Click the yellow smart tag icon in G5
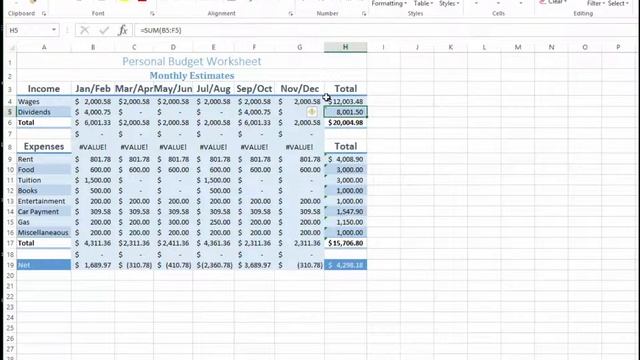The width and height of the screenshot is (640, 360). [311, 112]
